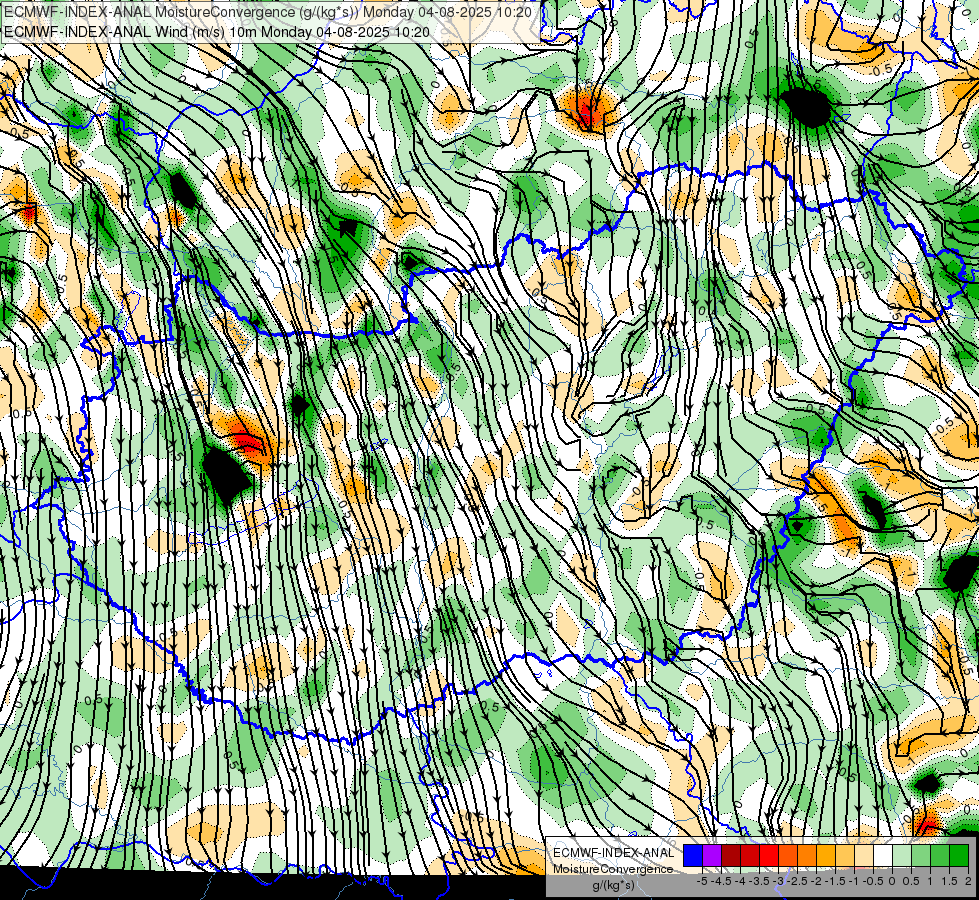979x900 pixels.
Task: Pick the white legend swatch
Action: (x=883, y=855)
